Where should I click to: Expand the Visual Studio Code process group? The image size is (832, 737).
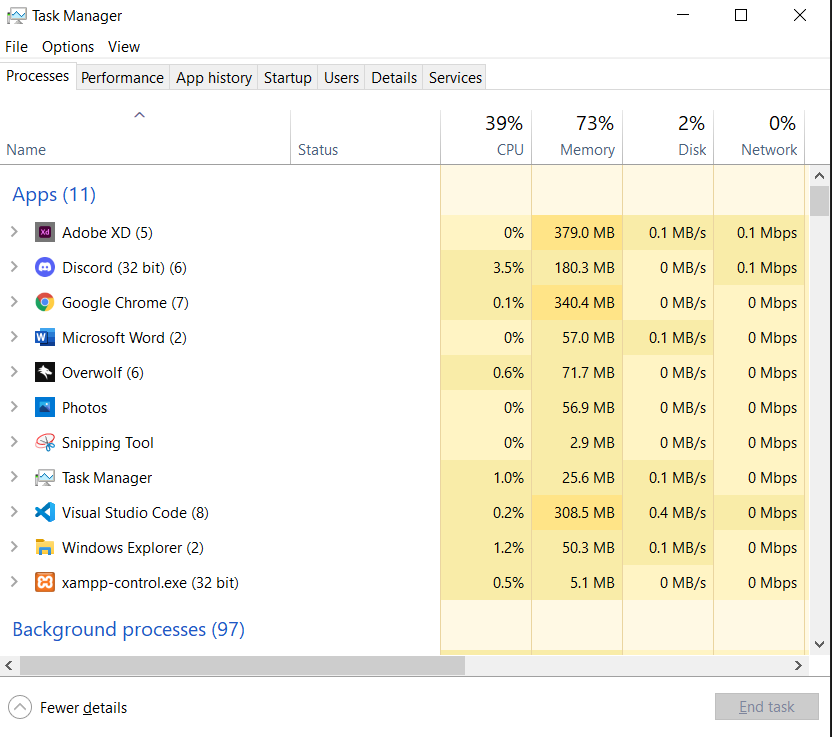point(14,513)
